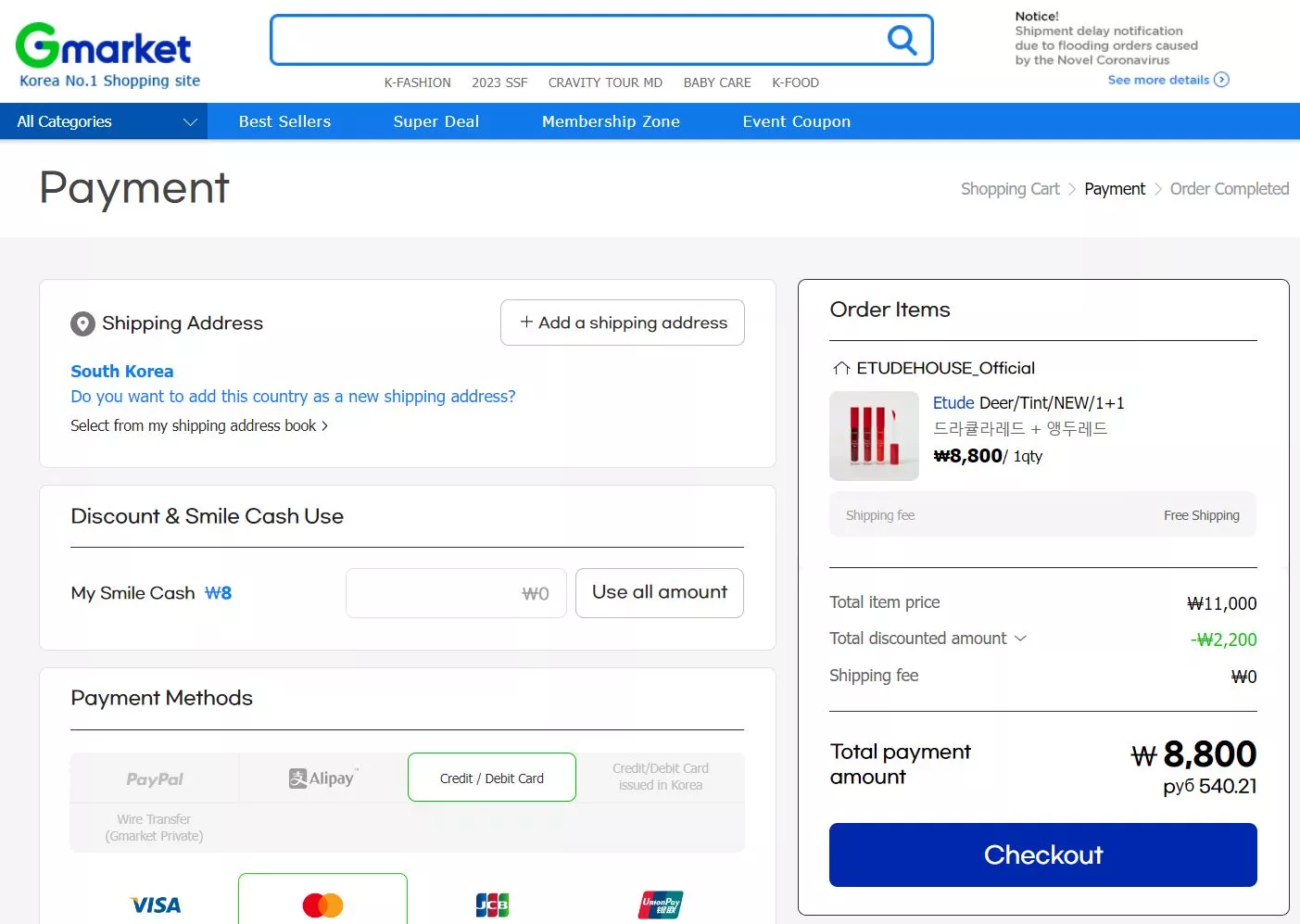Open the Super Deal menu
Image resolution: width=1300 pixels, height=924 pixels.
point(436,121)
